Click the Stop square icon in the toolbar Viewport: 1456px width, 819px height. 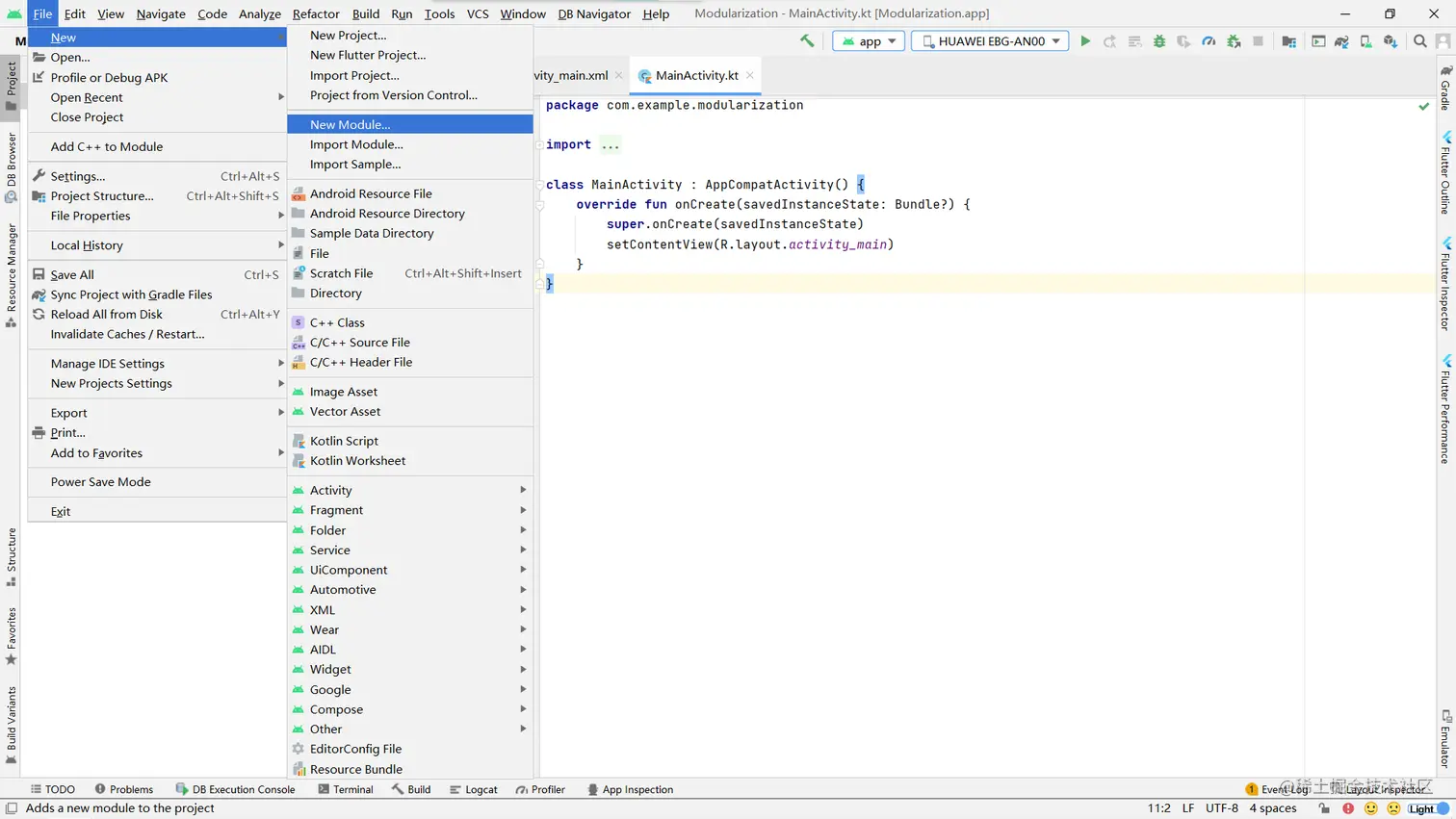1258,41
